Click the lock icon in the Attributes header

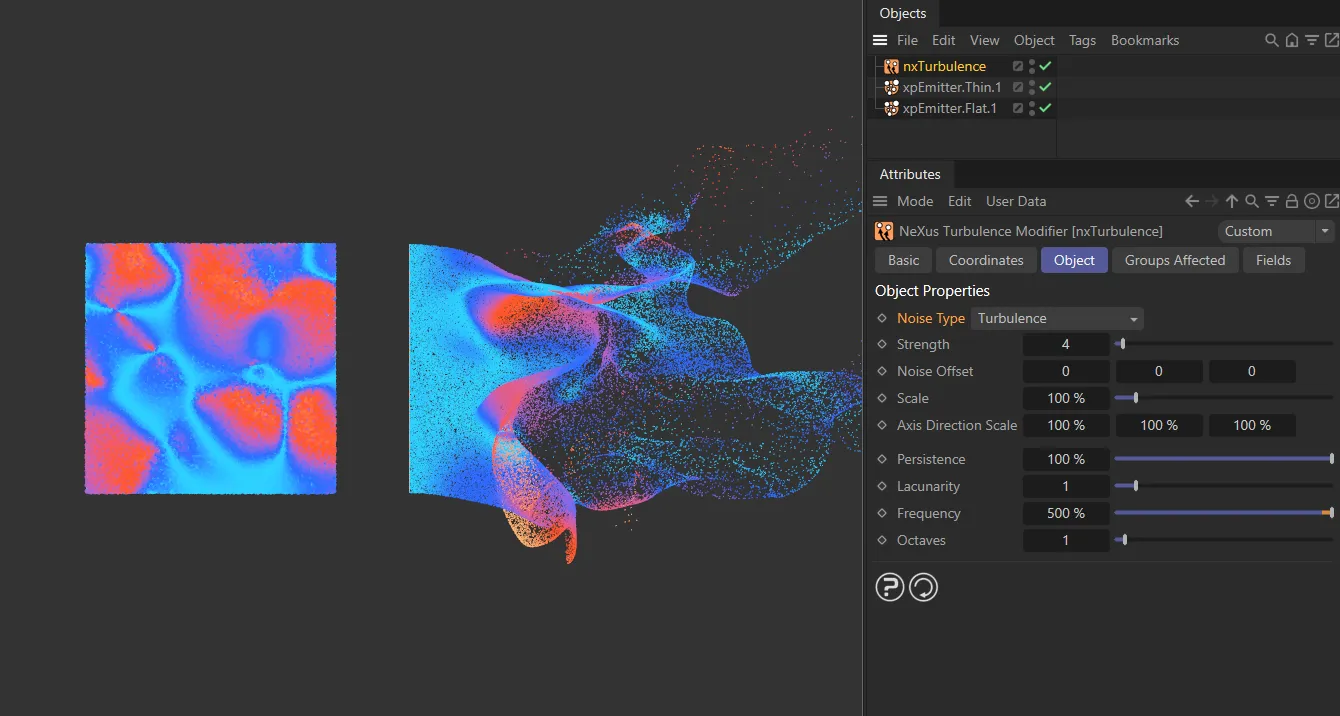pyautogui.click(x=1292, y=201)
